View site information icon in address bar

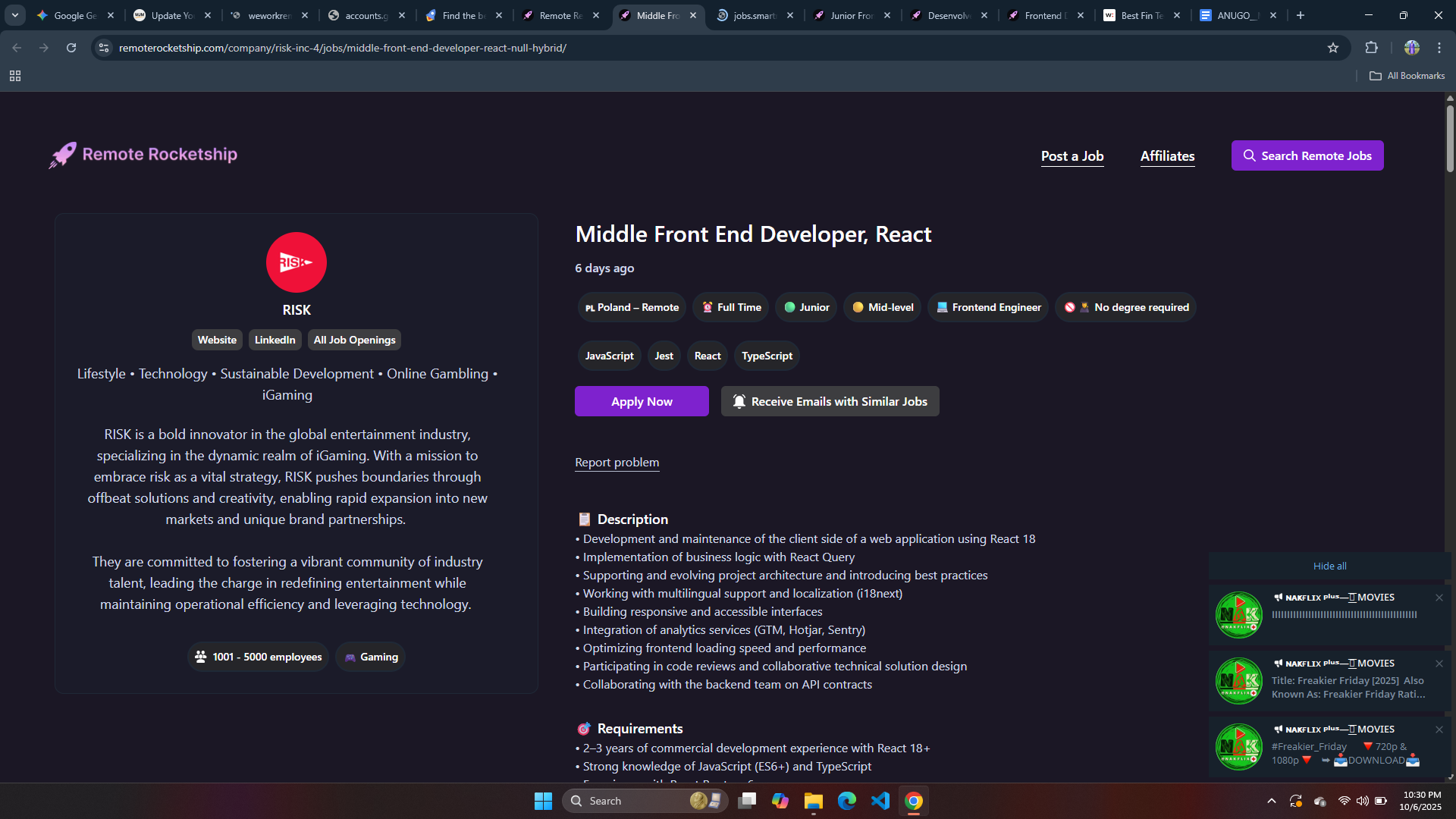coord(104,48)
